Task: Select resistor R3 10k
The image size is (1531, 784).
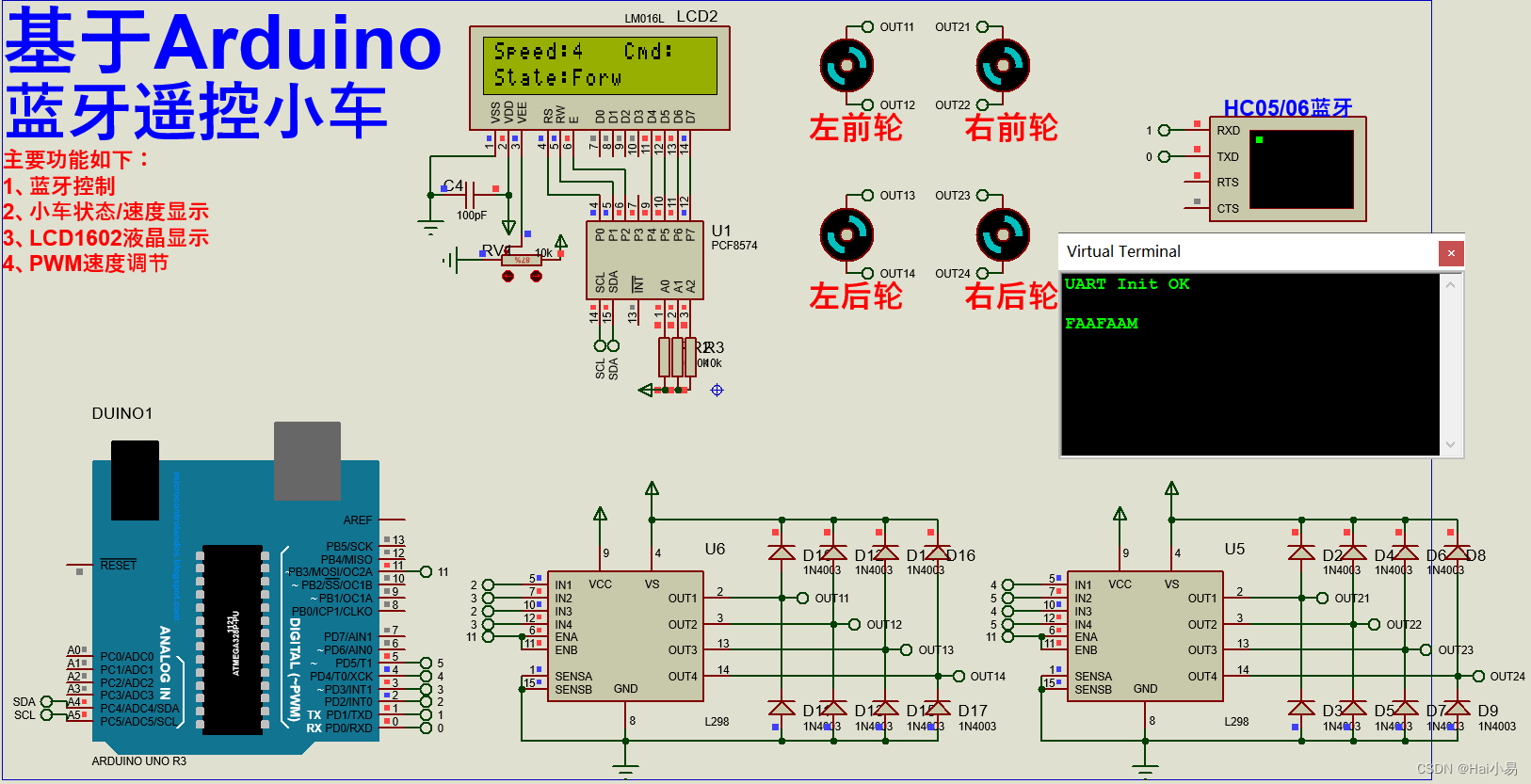Action: [x=690, y=358]
